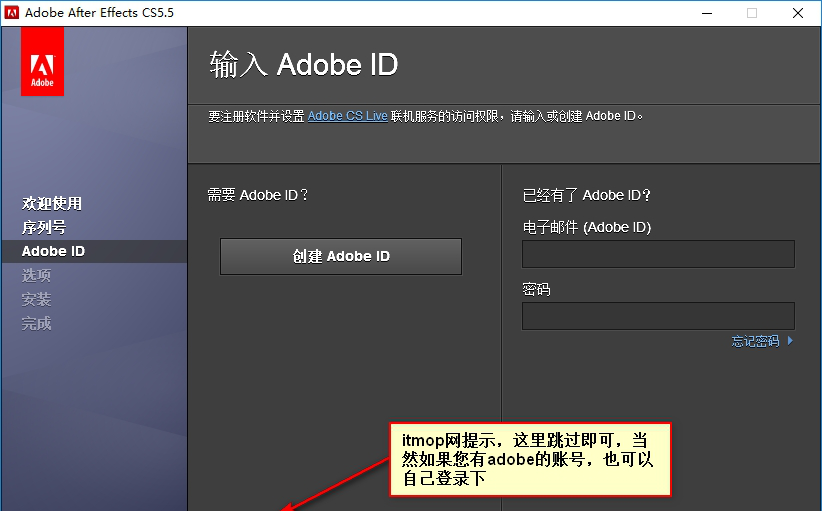Select the 序列号 step in the sidebar
Image resolution: width=822 pixels, height=531 pixels.
(x=44, y=227)
